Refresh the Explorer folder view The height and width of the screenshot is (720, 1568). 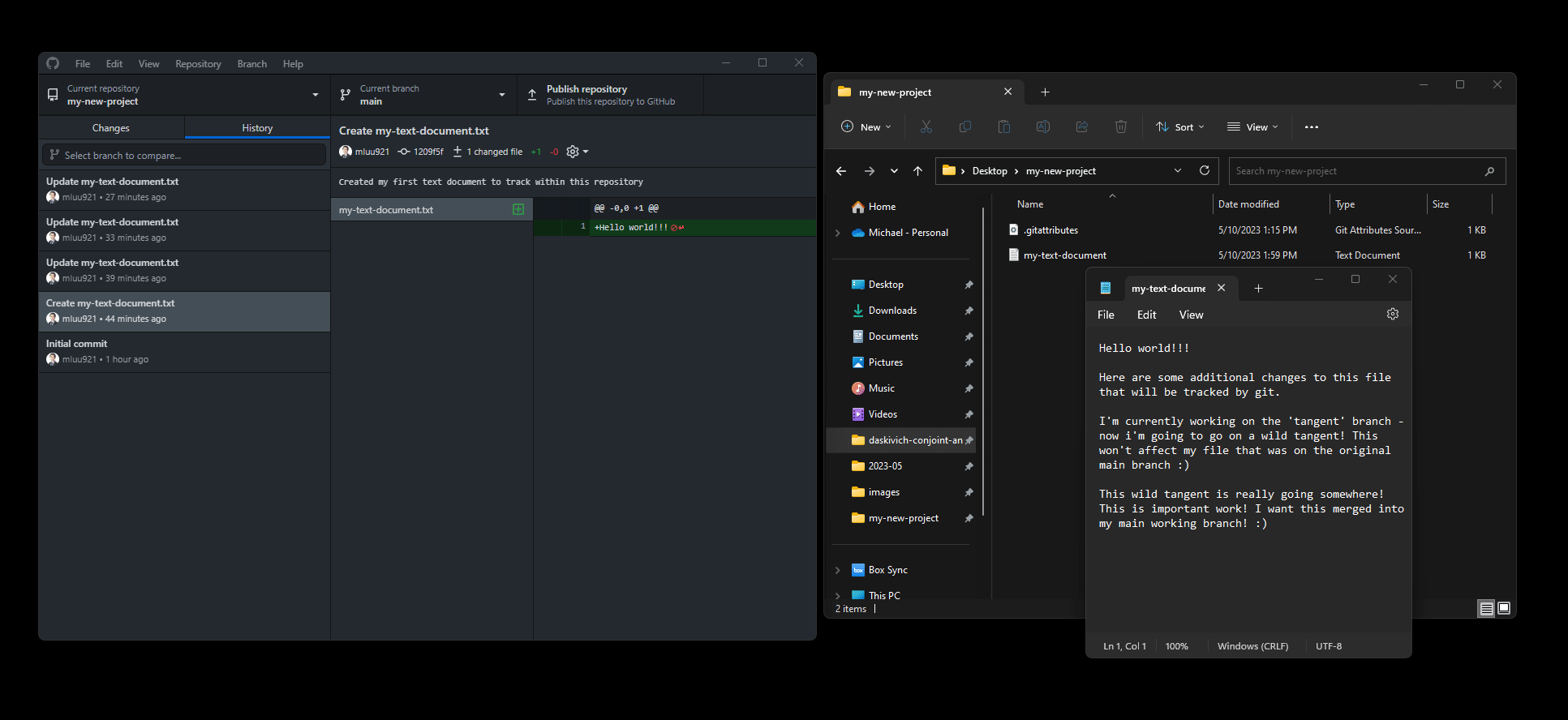[x=1204, y=171]
